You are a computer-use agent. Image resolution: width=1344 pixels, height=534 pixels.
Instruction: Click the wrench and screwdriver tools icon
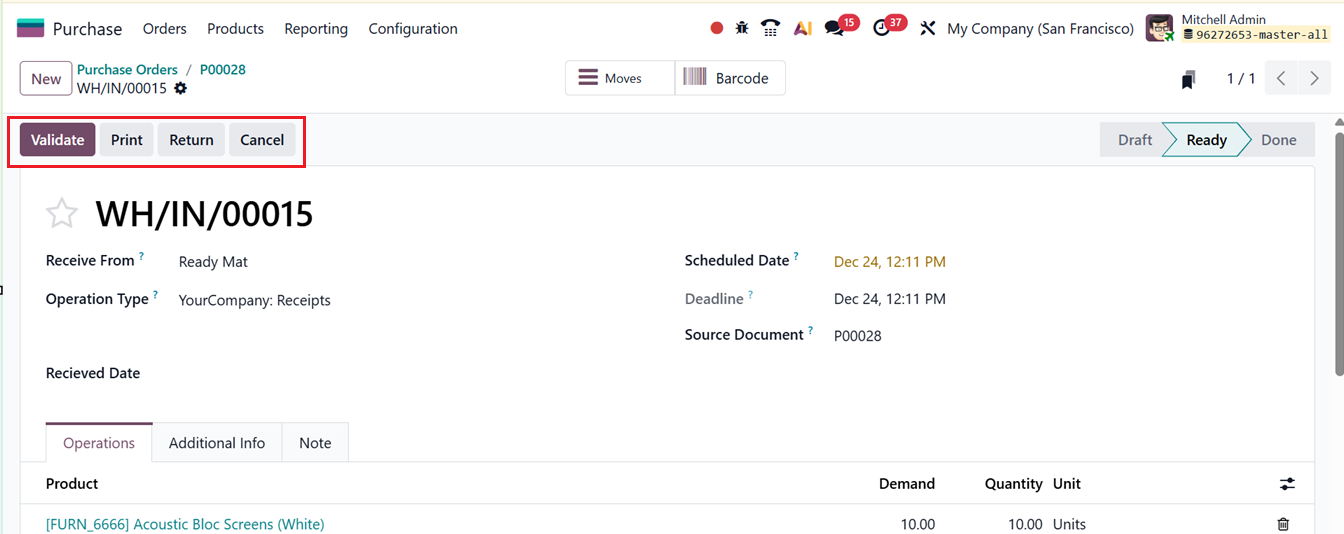point(928,28)
